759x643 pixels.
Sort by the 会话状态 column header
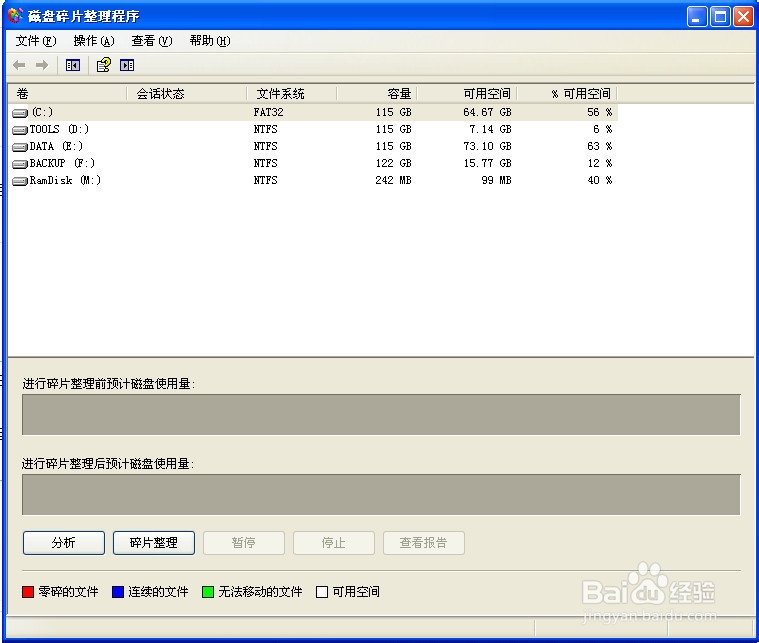click(x=187, y=93)
